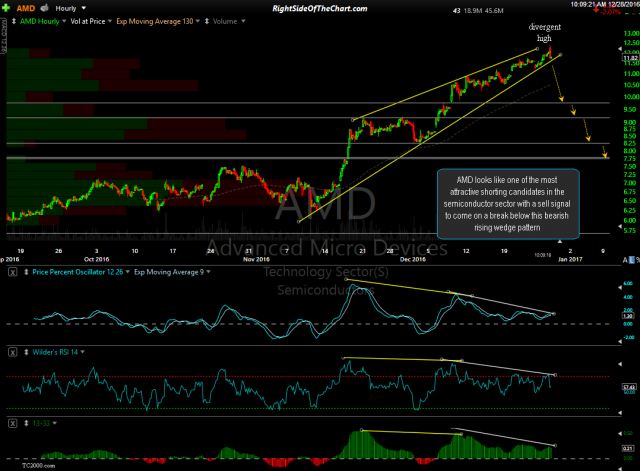Click the 10.00 price axis label
This screenshot has width=640, height=471.
pos(631,97)
